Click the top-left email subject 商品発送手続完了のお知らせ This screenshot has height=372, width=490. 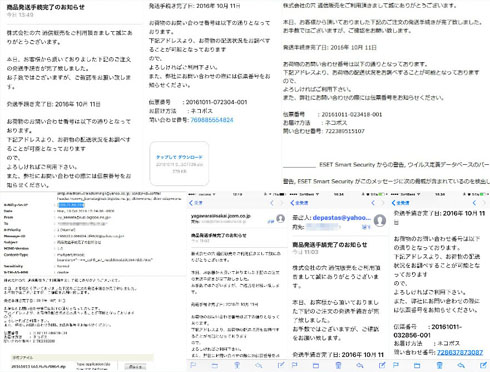point(46,7)
